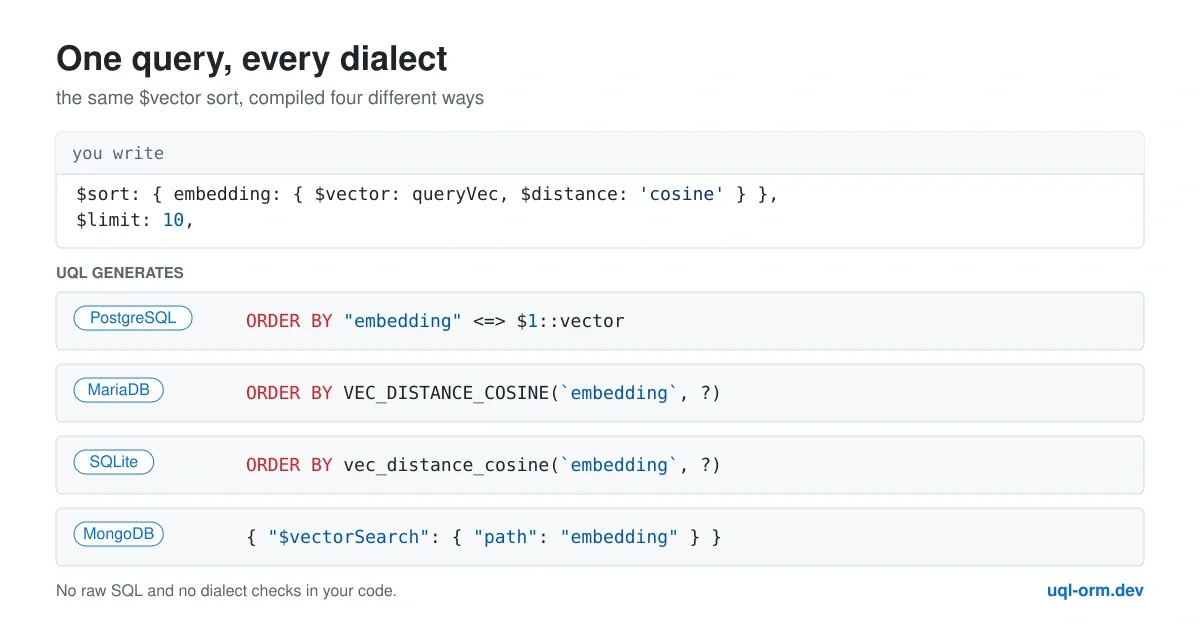Click the 'cosine' string in the query
The width and height of the screenshot is (1200, 630).
coord(681,194)
